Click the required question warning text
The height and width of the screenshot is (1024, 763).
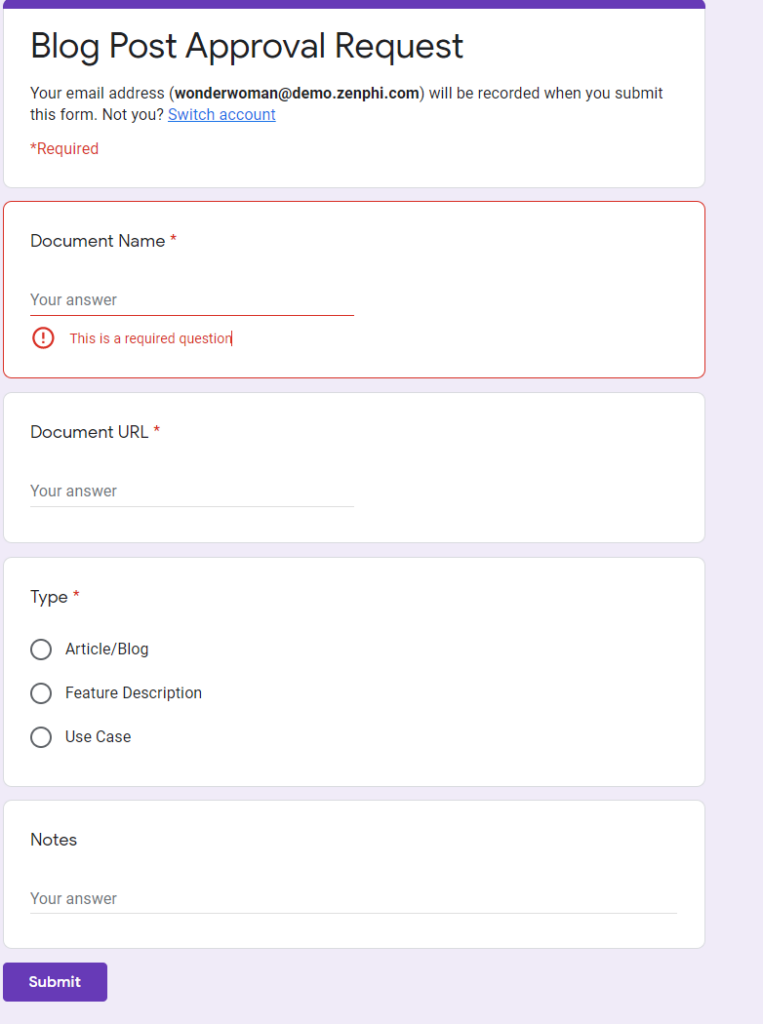[x=150, y=338]
